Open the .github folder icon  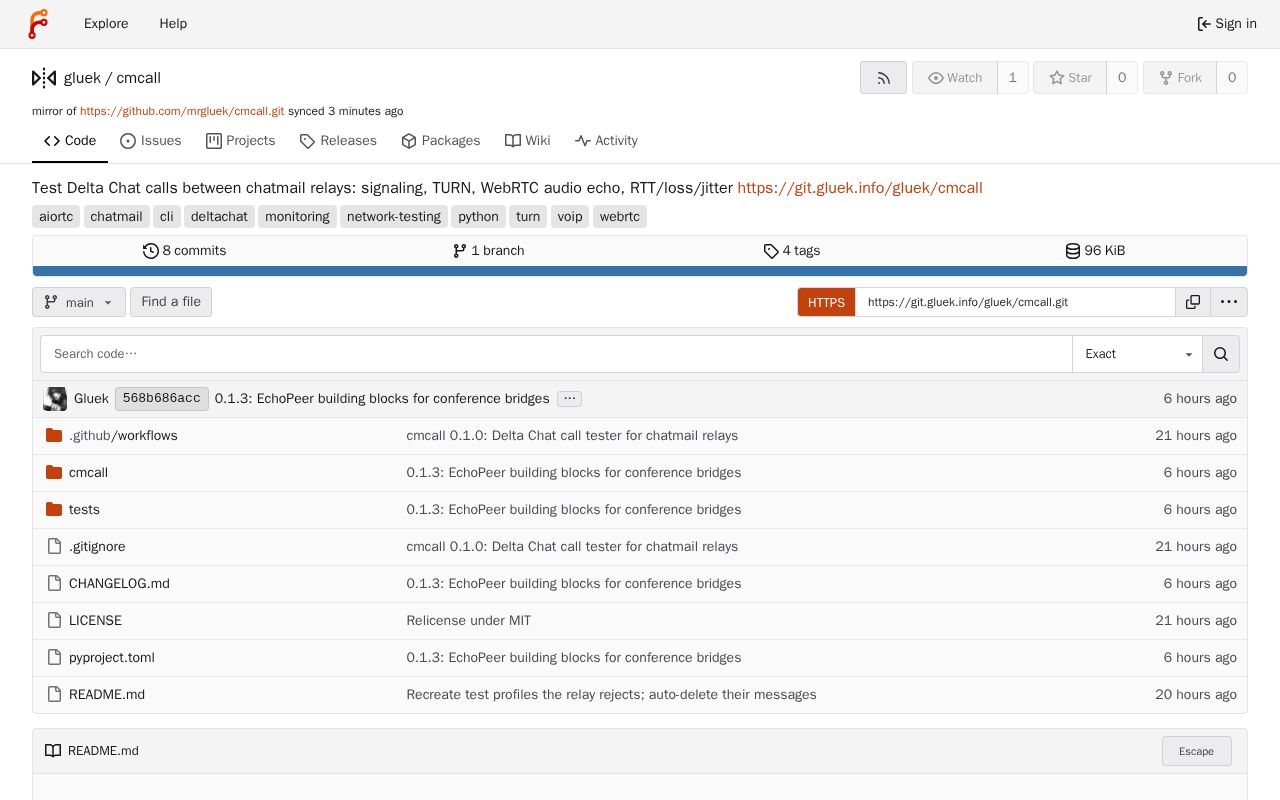pyautogui.click(x=54, y=435)
